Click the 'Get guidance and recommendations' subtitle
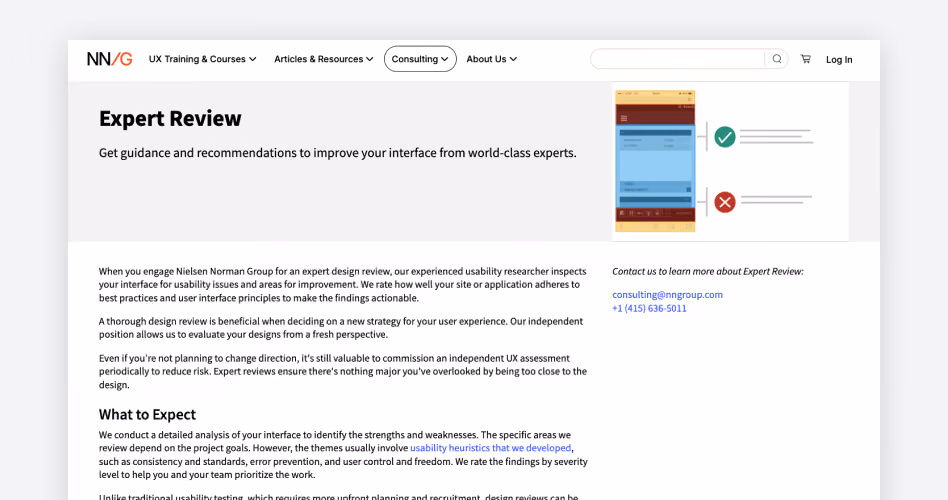The height and width of the screenshot is (500, 948). pyautogui.click(x=337, y=153)
